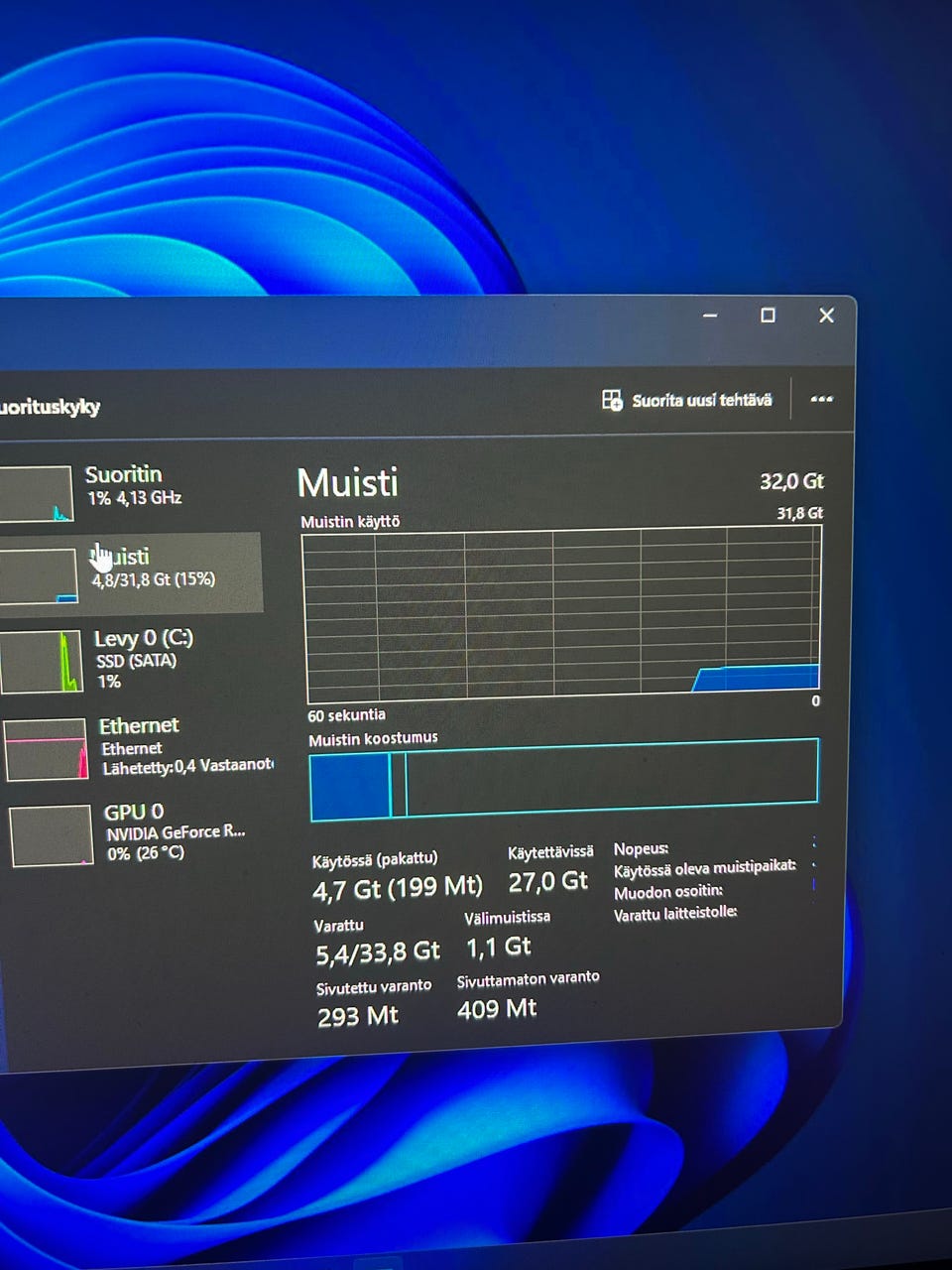The height and width of the screenshot is (1270, 952).
Task: Maximize the Task Manager window
Action: click(768, 316)
